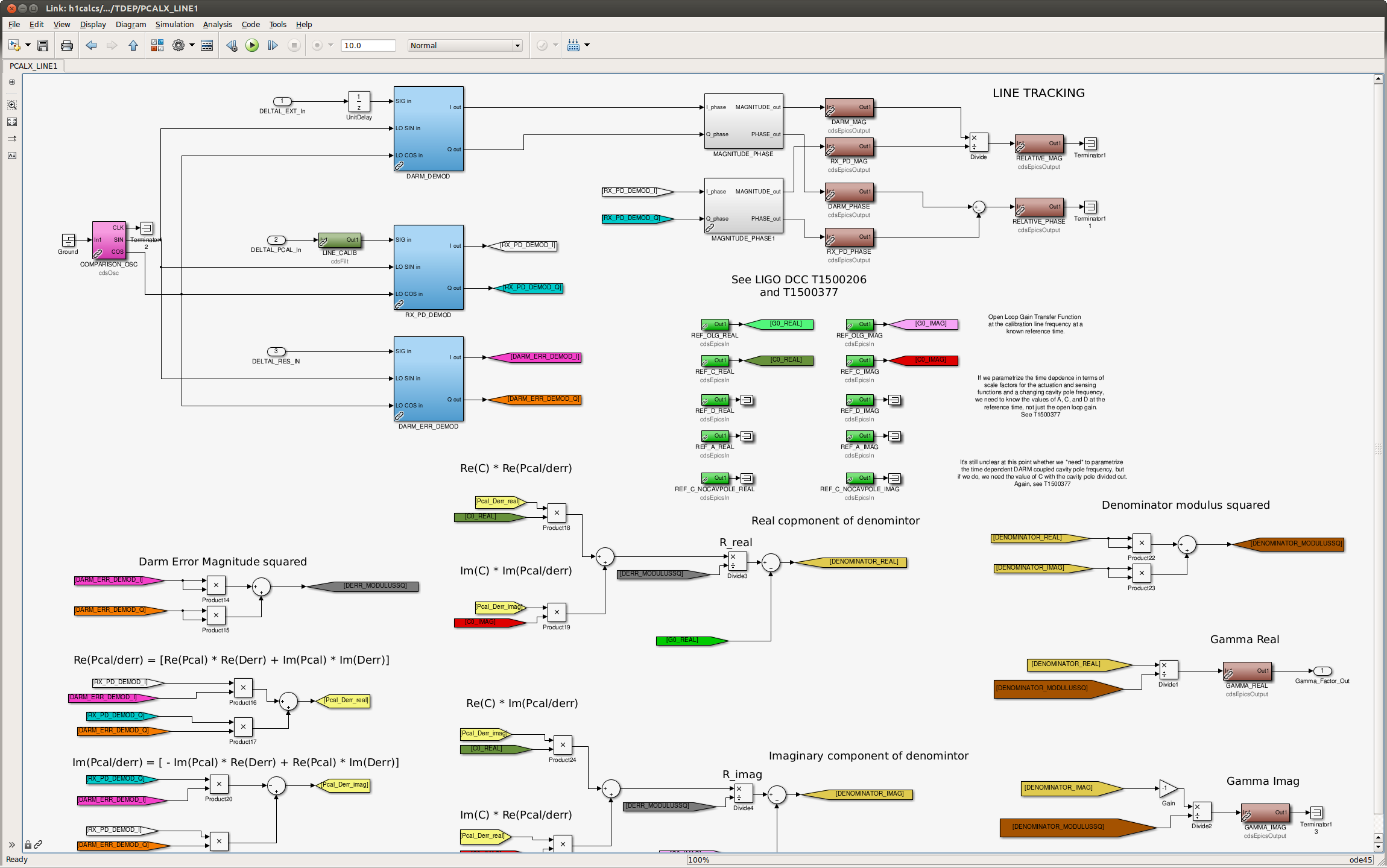Open the Library Browser icon
1387x868 pixels.
point(157,45)
